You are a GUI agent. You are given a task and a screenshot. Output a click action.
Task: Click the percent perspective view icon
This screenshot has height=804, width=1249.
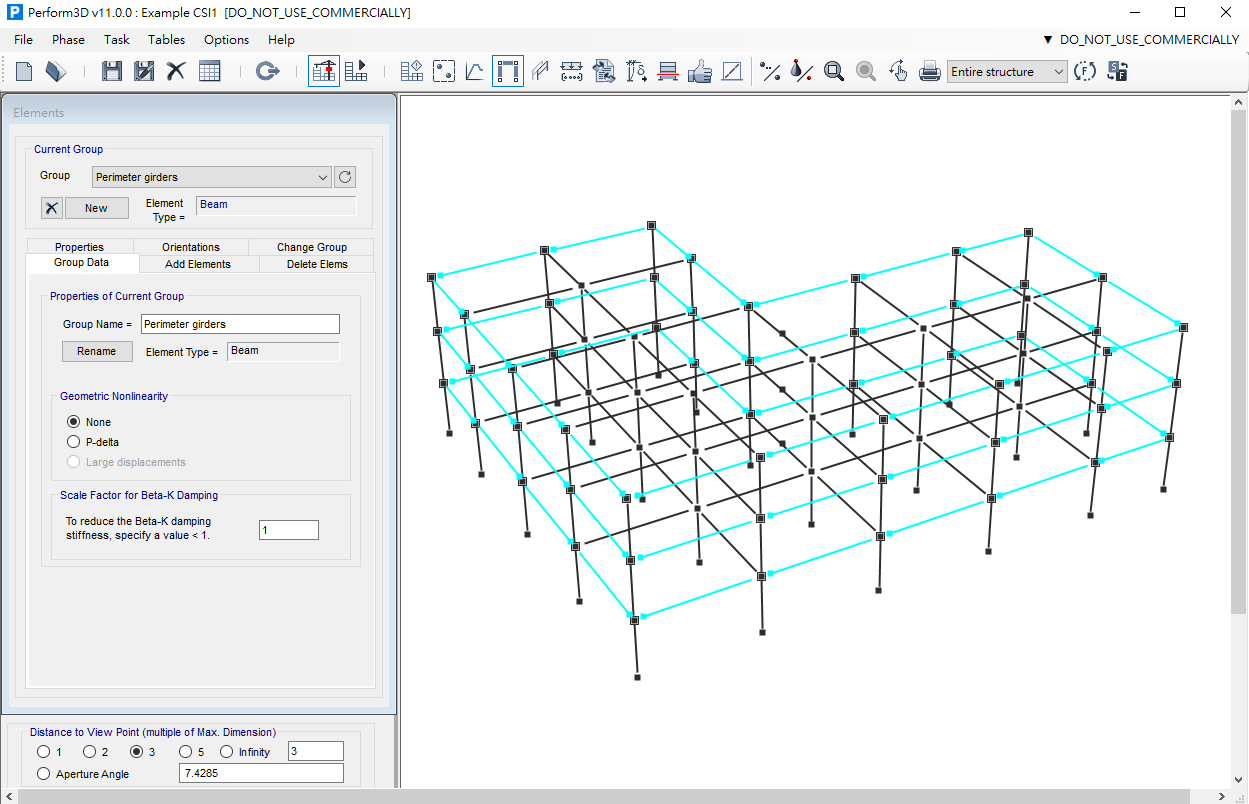pos(770,71)
